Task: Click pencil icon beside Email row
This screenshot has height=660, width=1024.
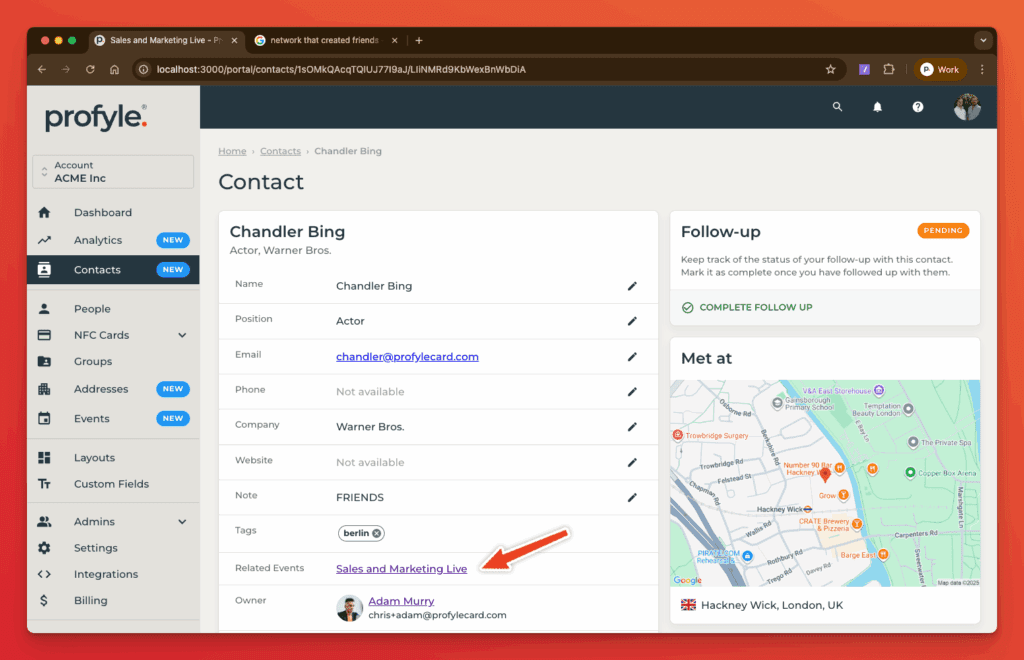Action: [632, 356]
